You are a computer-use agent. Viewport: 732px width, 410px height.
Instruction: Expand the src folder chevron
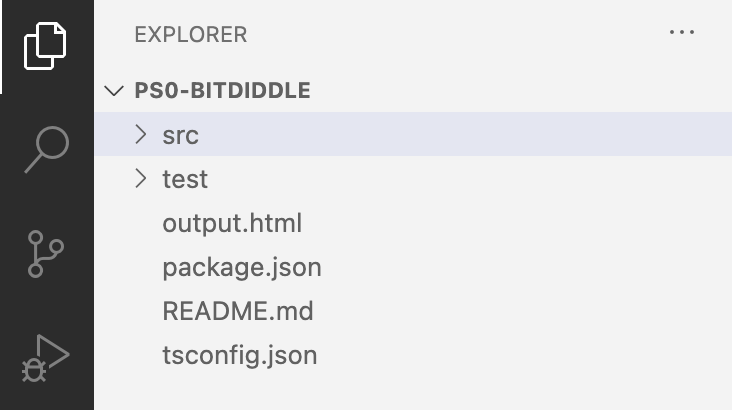coord(141,134)
